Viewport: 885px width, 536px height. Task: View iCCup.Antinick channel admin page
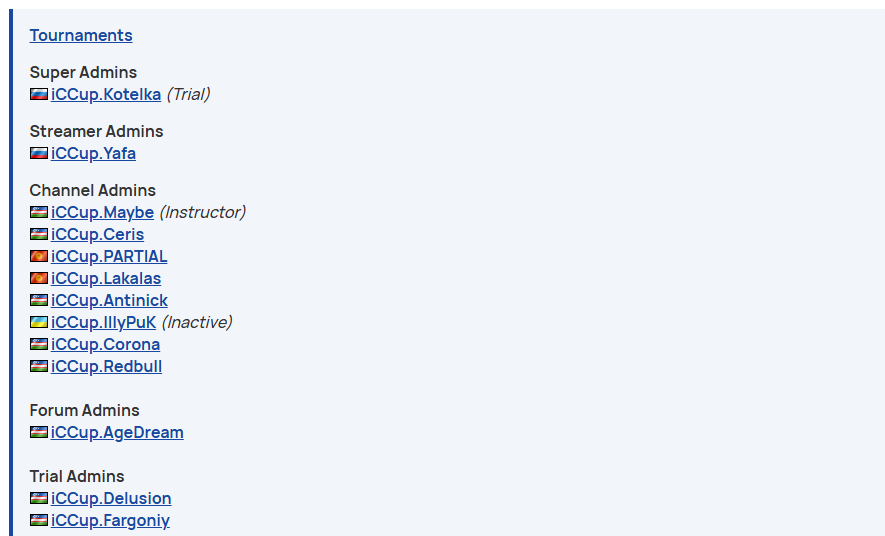[109, 300]
